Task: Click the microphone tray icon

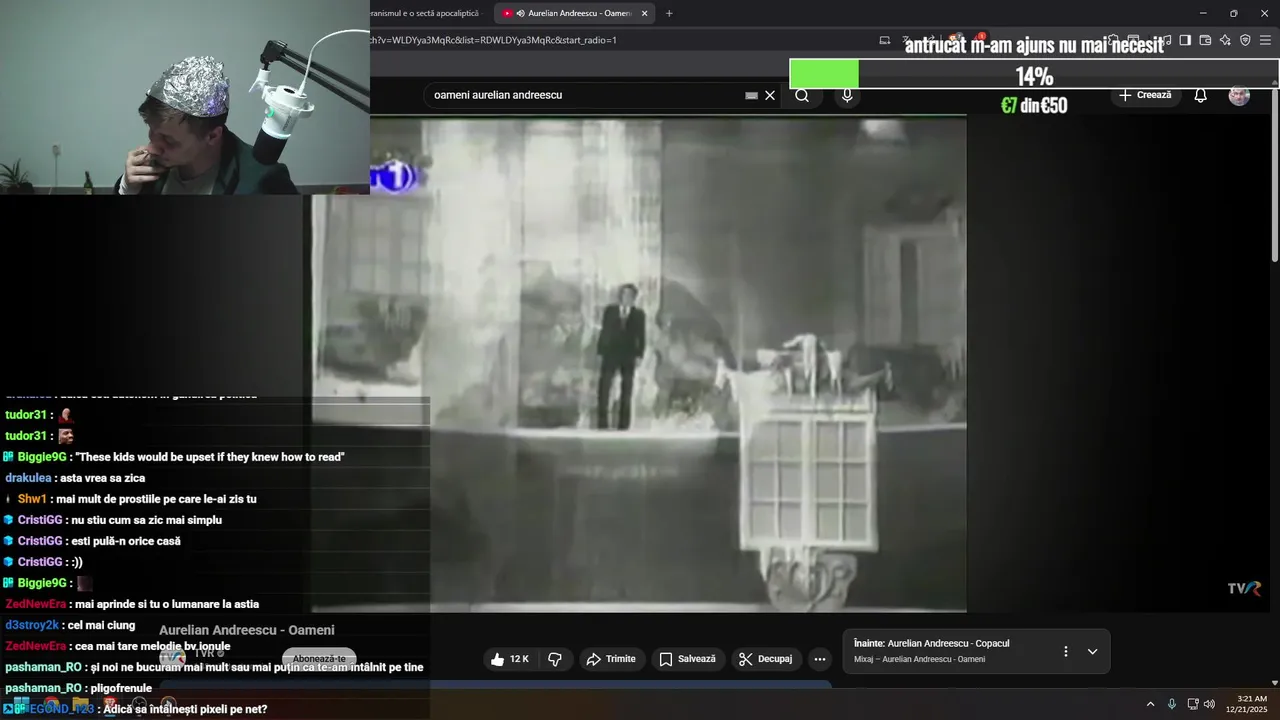Action: tap(1172, 704)
